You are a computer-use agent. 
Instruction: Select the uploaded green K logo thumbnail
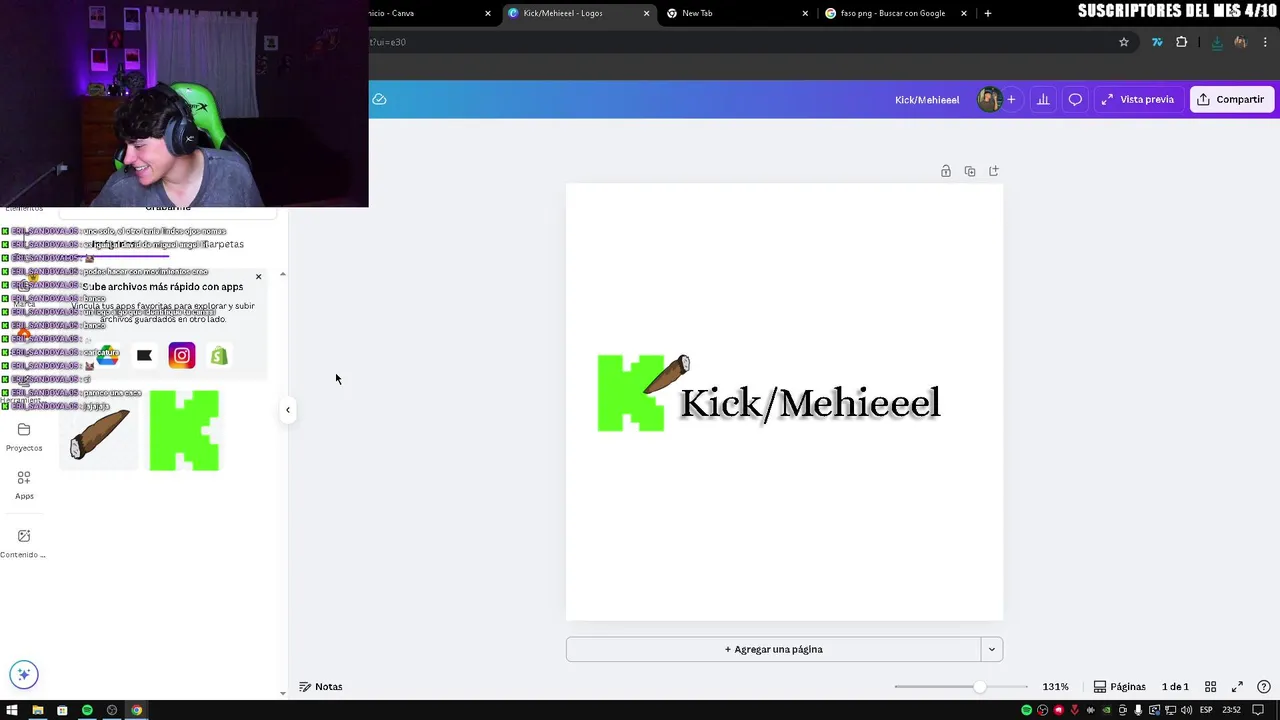click(184, 430)
